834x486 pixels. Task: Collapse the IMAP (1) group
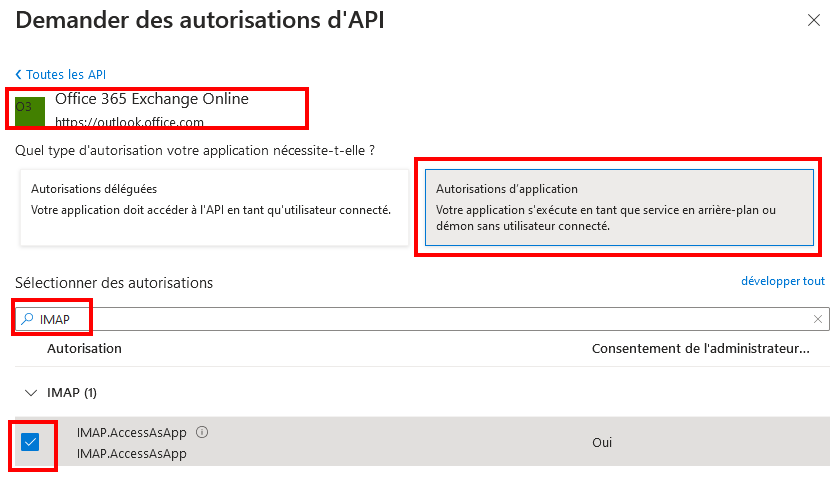31,393
